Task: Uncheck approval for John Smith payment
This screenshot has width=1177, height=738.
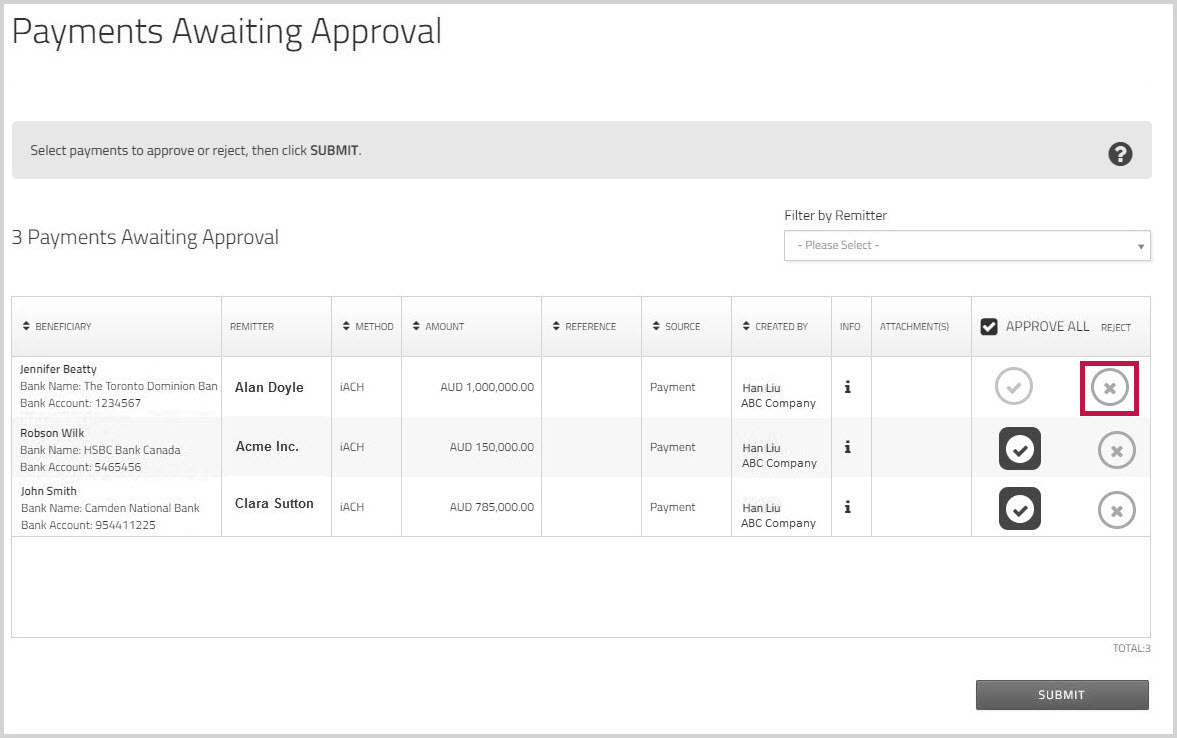Action: (x=1019, y=509)
